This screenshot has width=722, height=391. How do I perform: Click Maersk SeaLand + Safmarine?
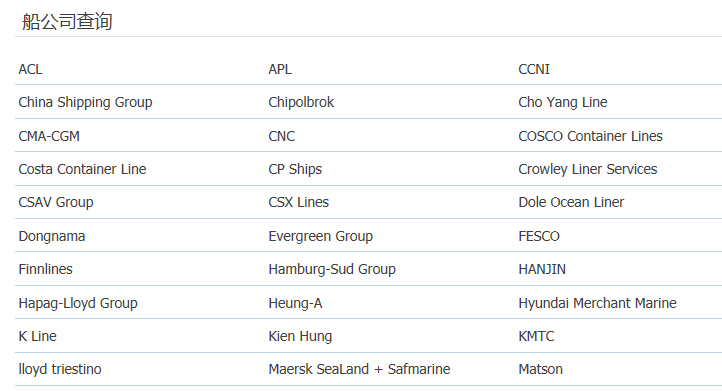[359, 369]
